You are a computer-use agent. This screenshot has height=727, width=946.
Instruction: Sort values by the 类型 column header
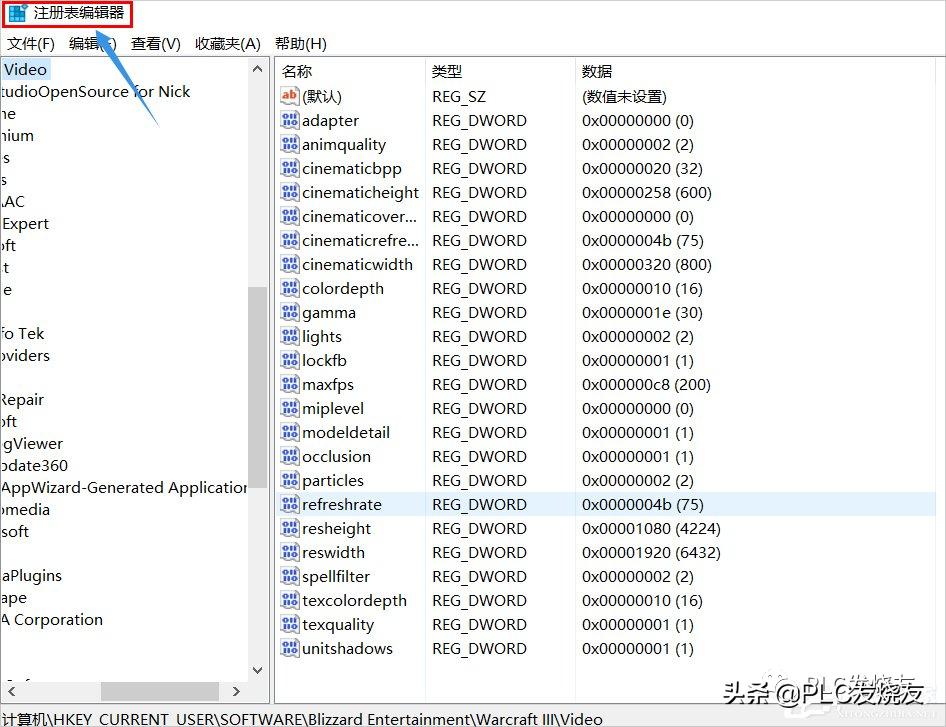[447, 71]
